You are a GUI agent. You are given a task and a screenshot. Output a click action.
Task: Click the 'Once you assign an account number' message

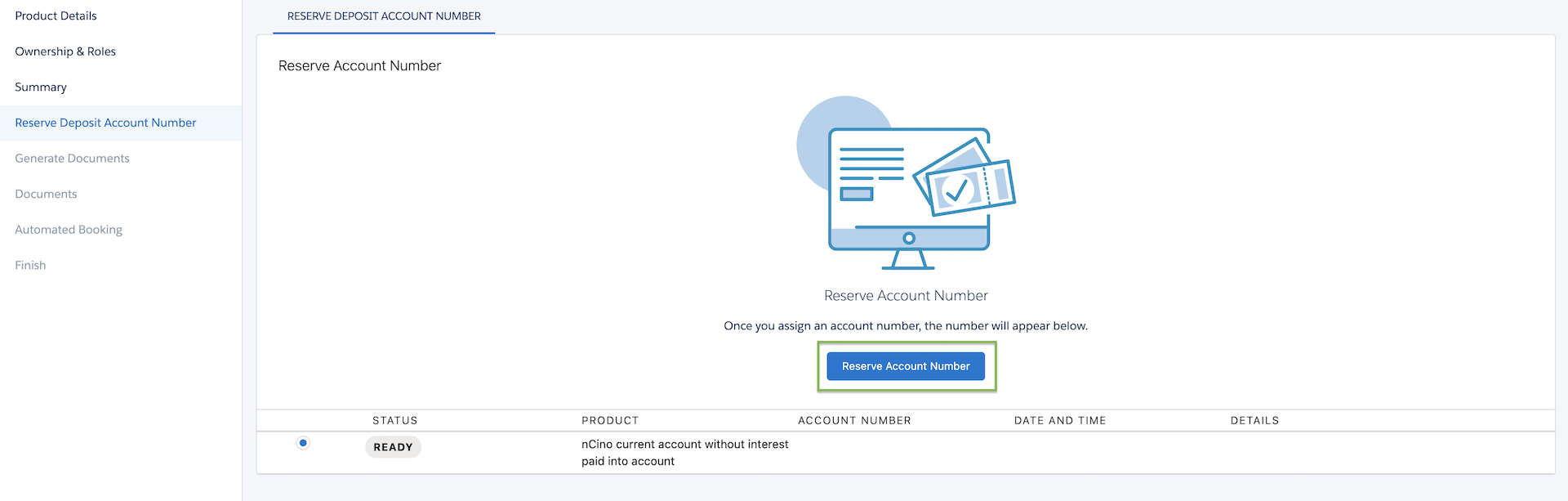pos(906,326)
